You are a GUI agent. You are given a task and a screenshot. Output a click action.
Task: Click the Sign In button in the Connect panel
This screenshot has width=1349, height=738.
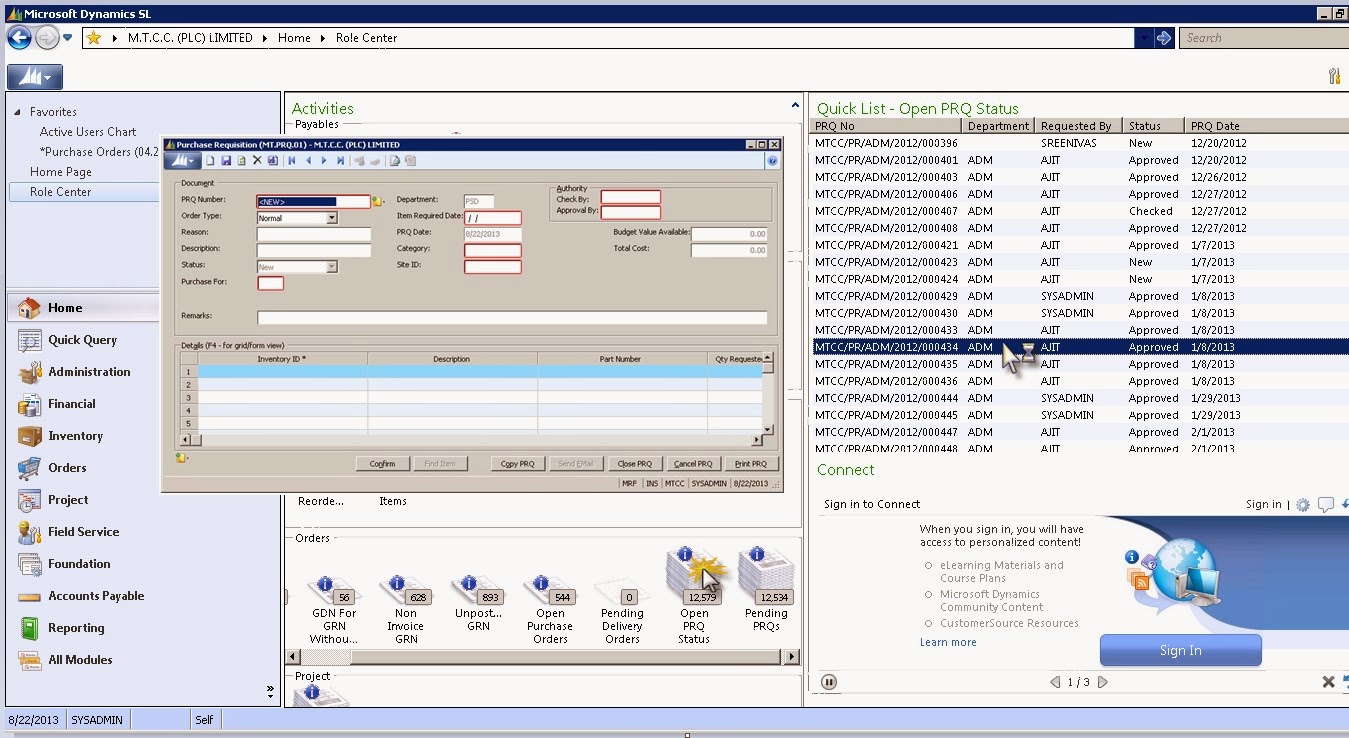[x=1180, y=650]
